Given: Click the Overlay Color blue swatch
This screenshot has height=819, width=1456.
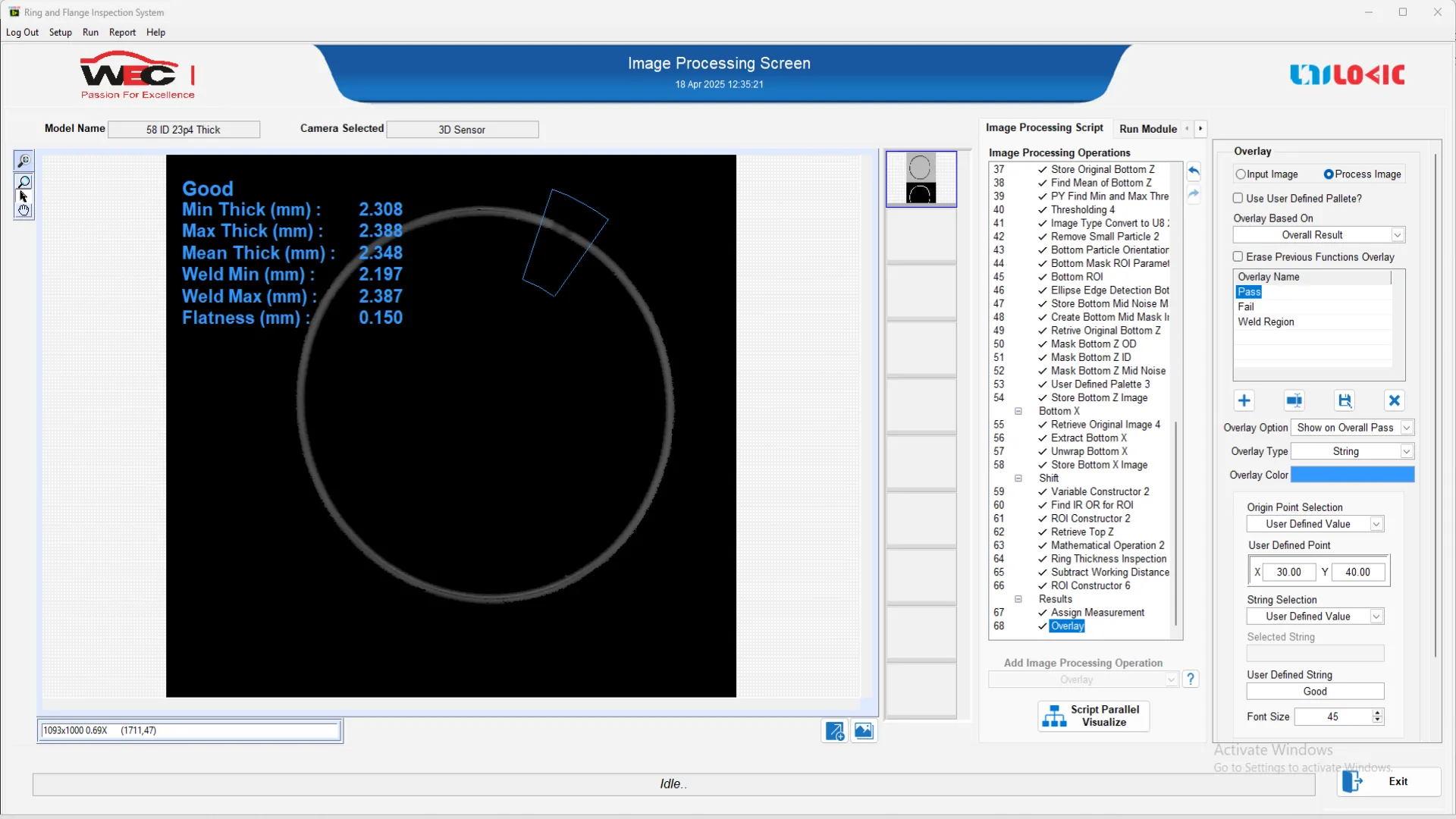Looking at the screenshot, I should (1352, 475).
